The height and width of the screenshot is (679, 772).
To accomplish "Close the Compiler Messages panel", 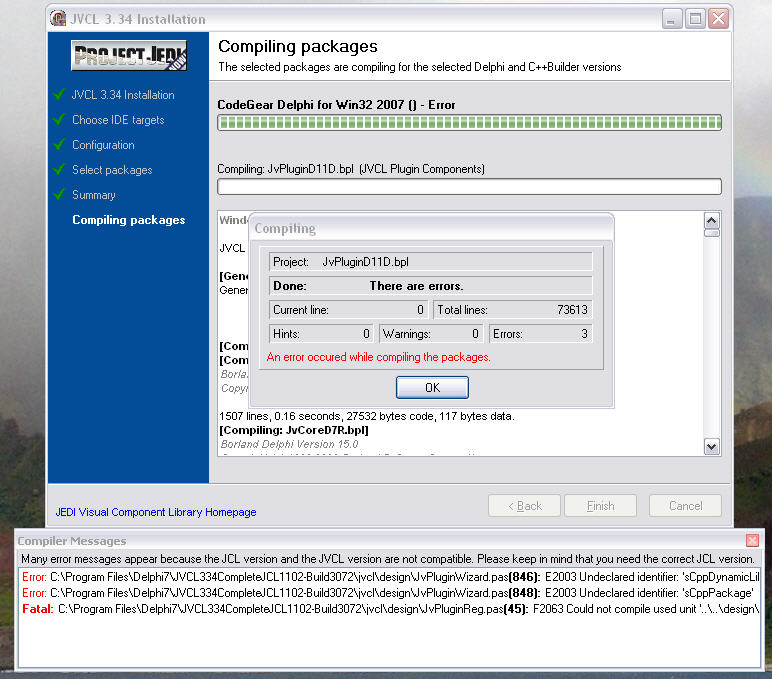I will point(752,540).
